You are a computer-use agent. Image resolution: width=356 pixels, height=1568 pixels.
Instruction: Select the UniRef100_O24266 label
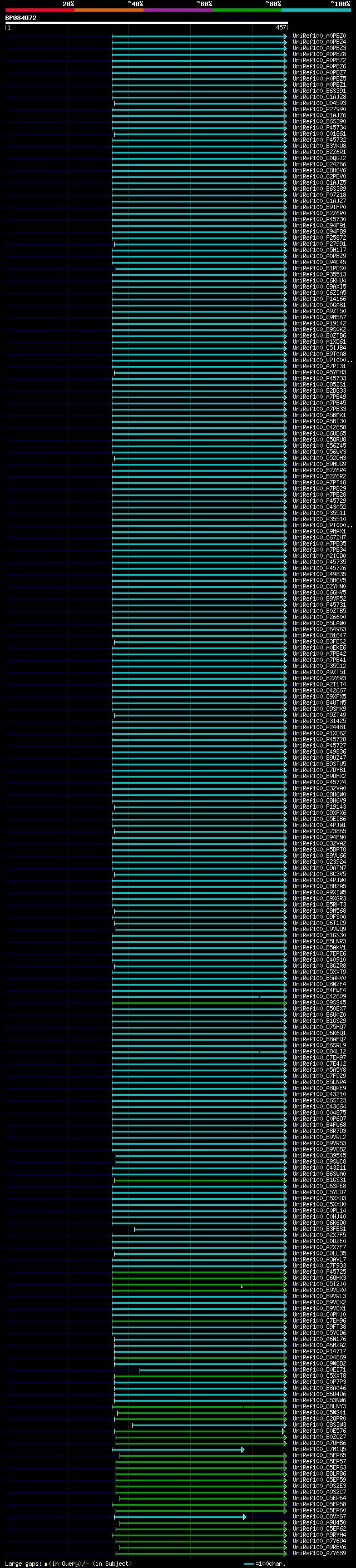(319, 164)
